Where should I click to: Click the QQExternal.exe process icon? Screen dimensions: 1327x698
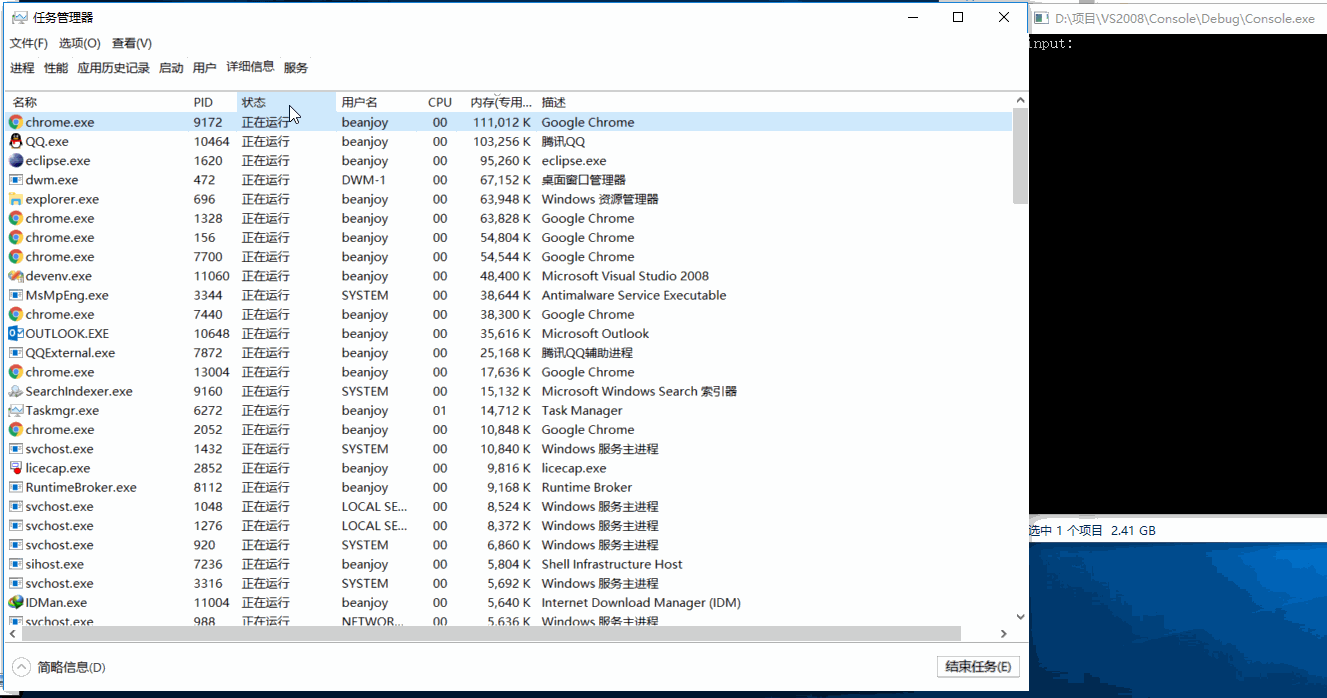pyautogui.click(x=16, y=353)
